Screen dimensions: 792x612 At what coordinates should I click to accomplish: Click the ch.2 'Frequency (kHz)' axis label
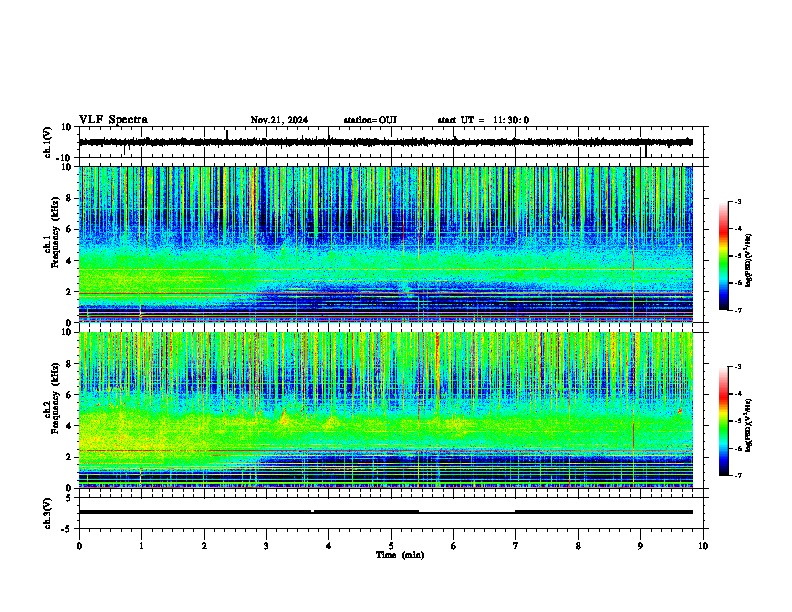[x=55, y=398]
